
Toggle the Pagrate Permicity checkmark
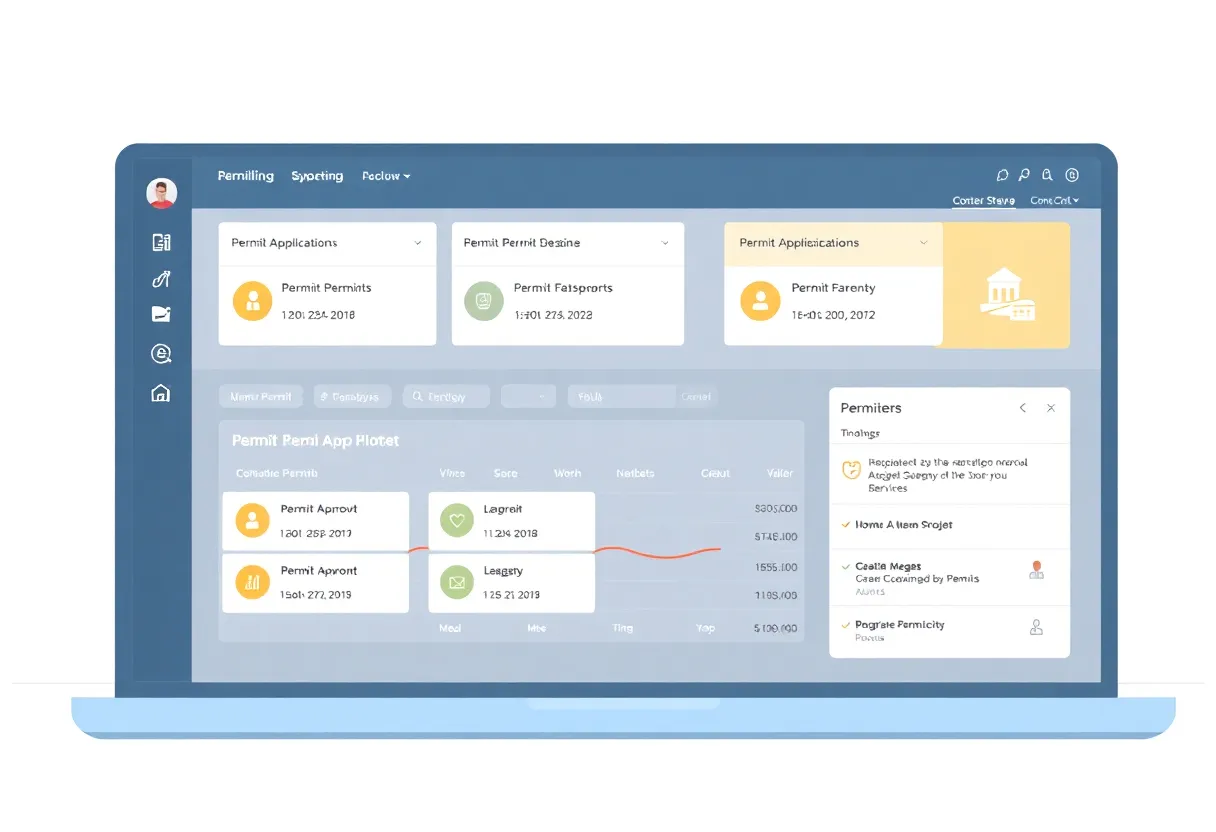pos(846,623)
